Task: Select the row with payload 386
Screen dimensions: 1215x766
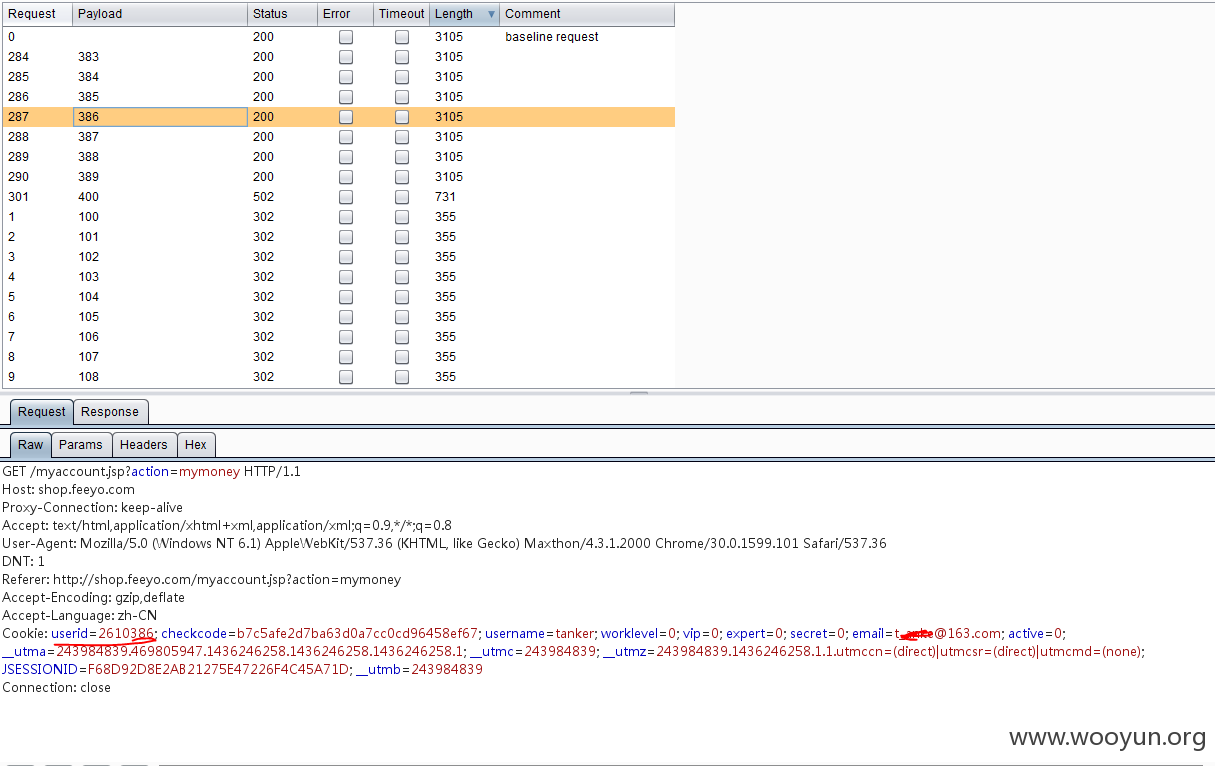Action: [338, 117]
